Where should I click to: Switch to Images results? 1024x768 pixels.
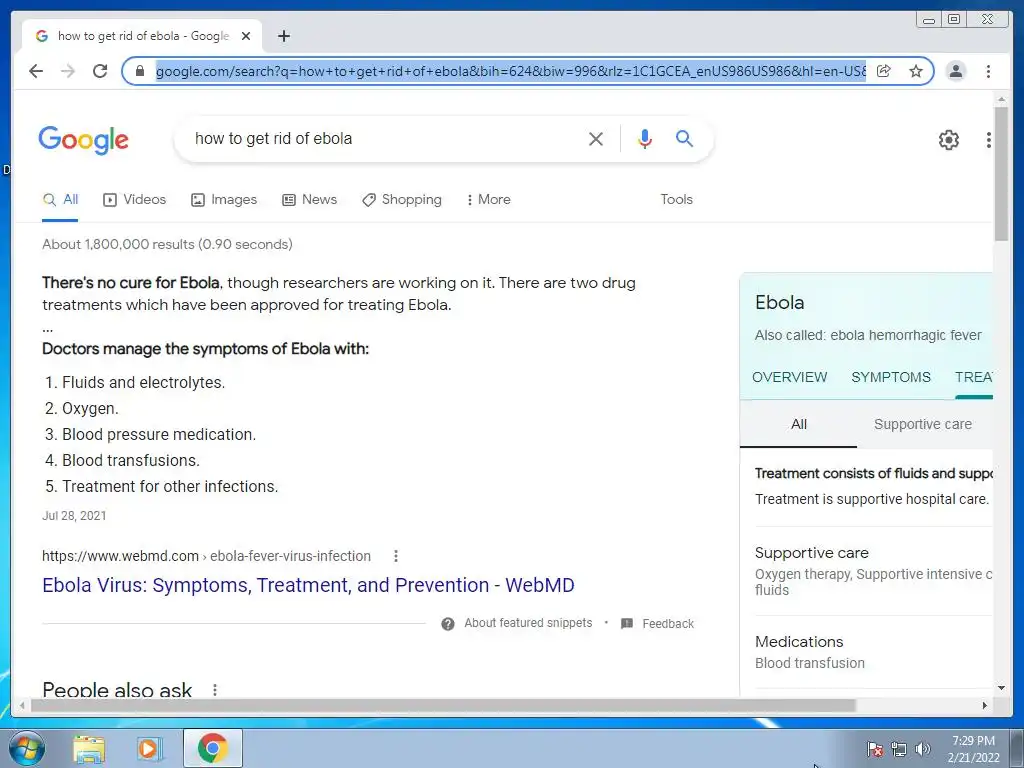(x=224, y=200)
